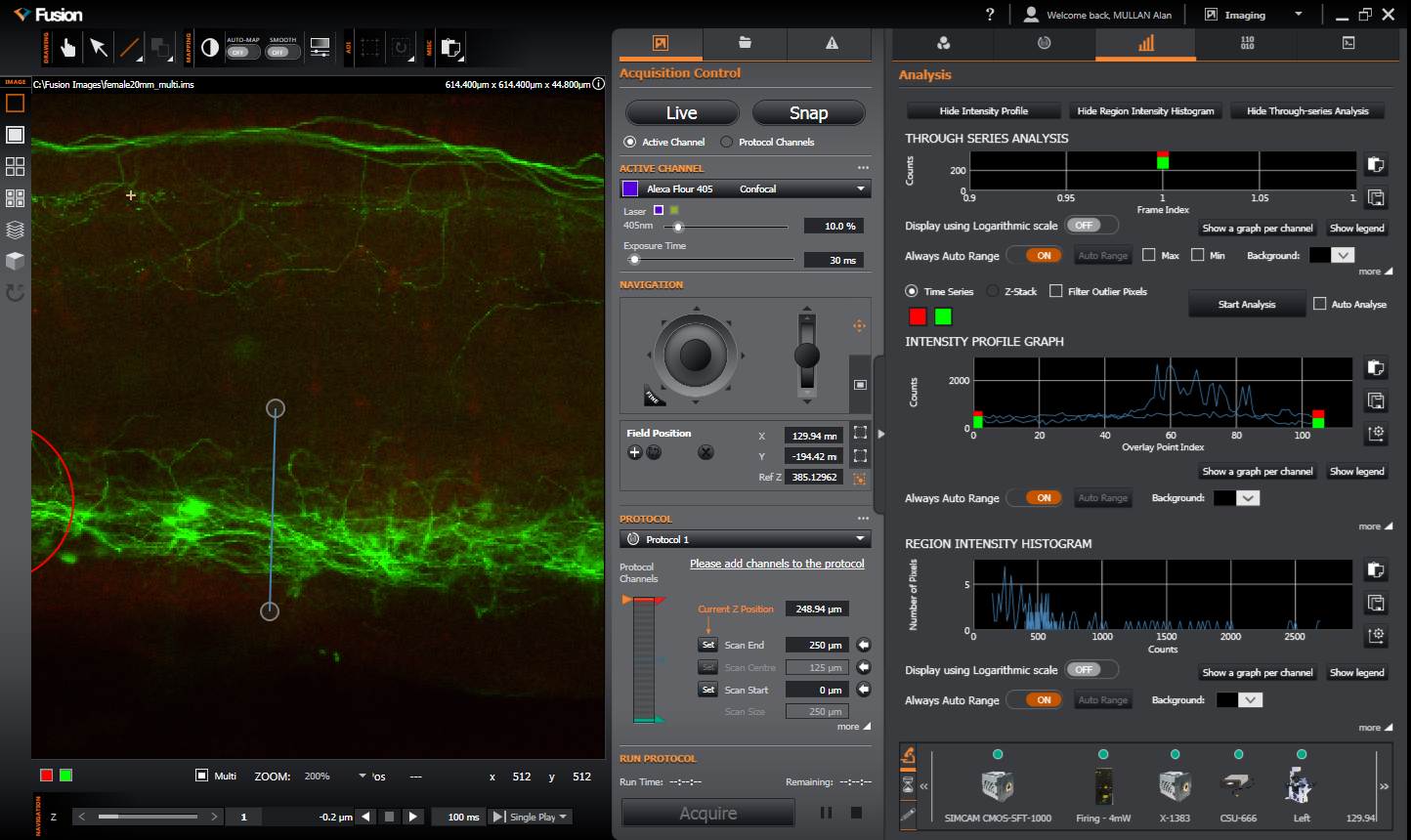The width and height of the screenshot is (1411, 840).
Task: Switch to four-panel grid view
Action: pos(16,166)
